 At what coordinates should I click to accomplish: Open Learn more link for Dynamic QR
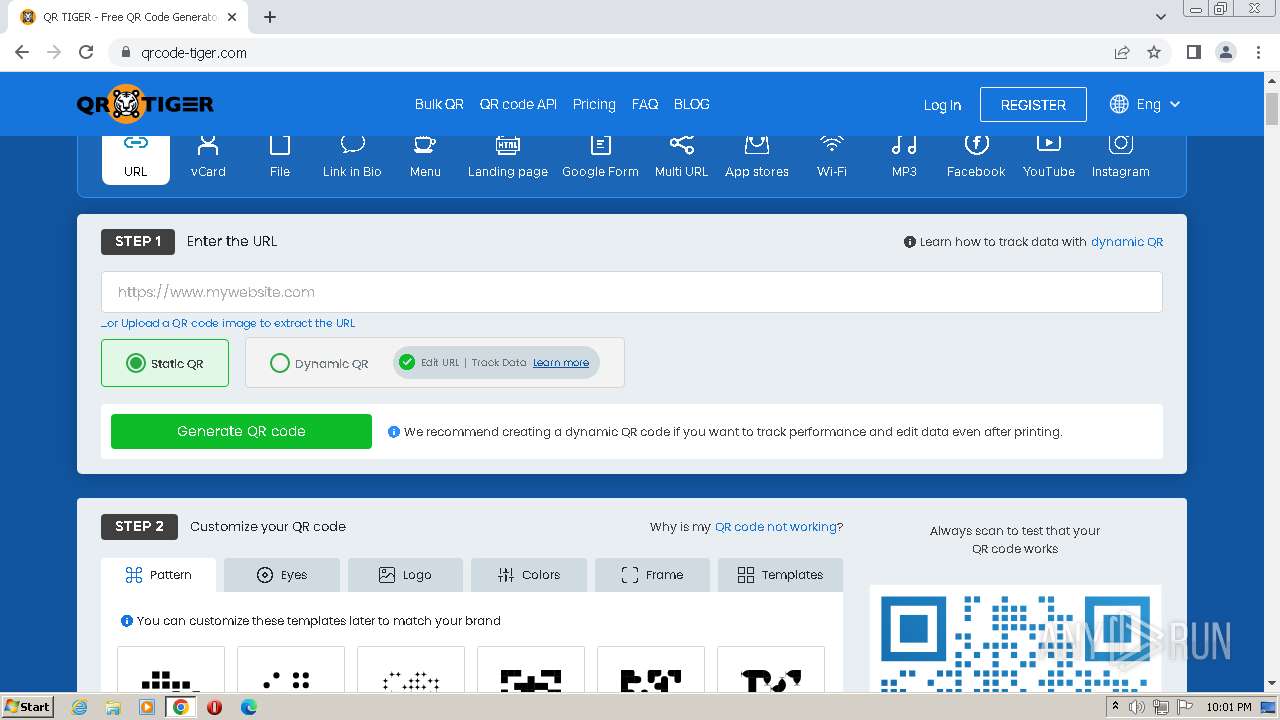561,363
